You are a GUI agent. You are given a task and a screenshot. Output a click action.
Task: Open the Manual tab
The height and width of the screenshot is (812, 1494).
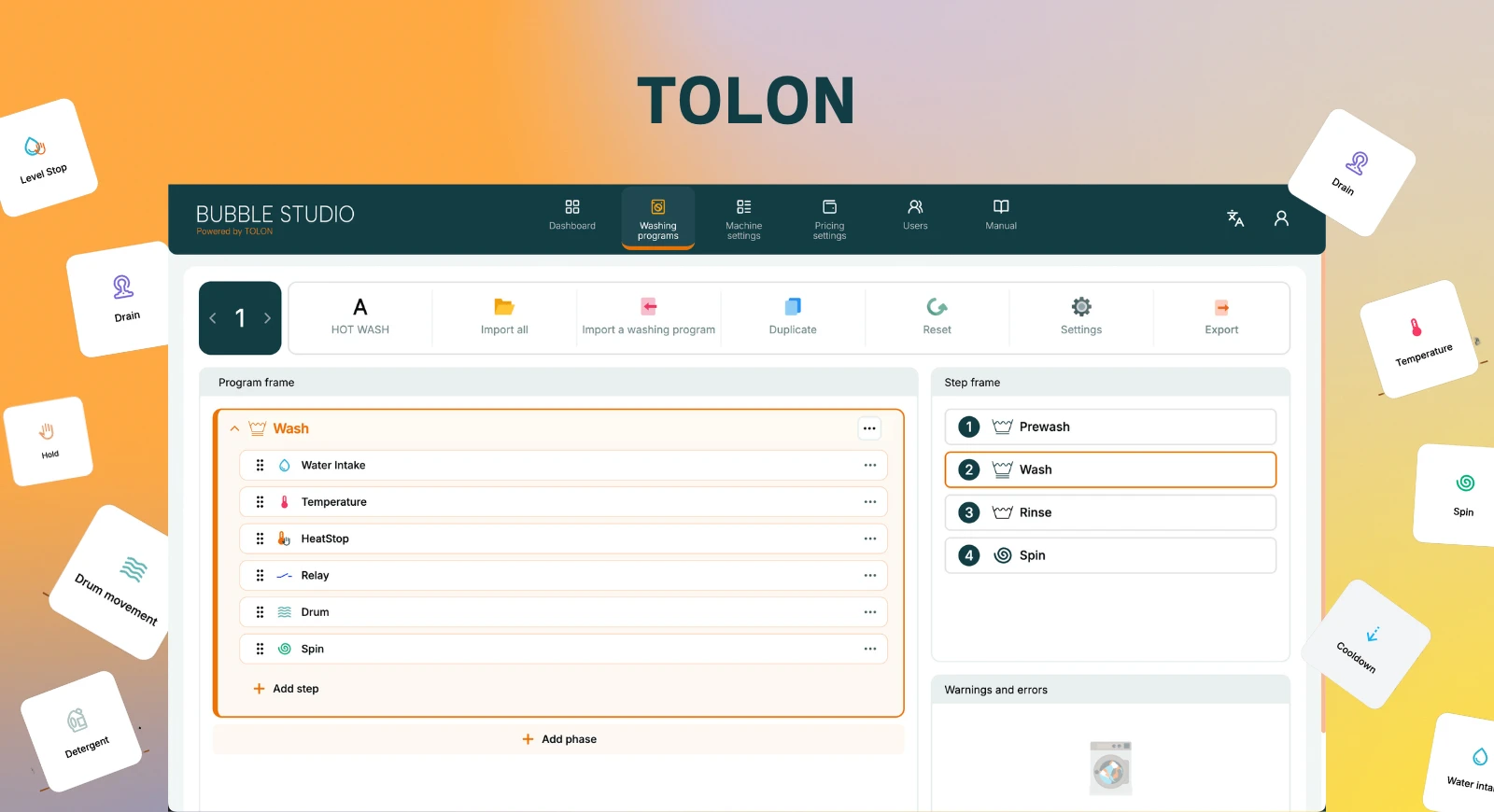point(1001,215)
